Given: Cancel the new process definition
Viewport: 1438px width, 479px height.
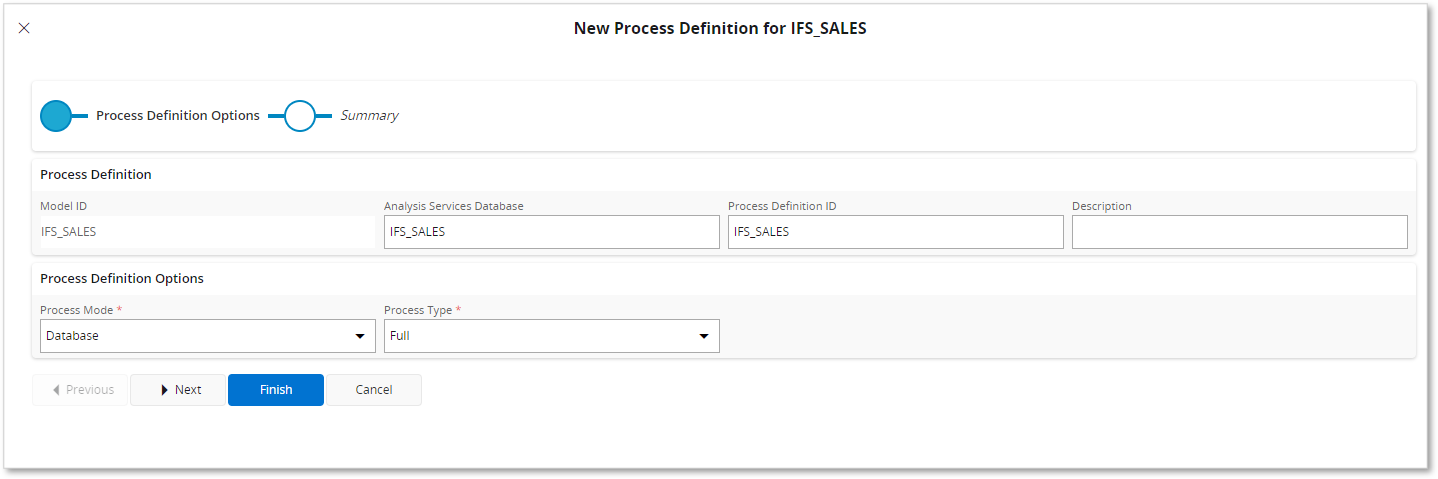Looking at the screenshot, I should pos(374,390).
